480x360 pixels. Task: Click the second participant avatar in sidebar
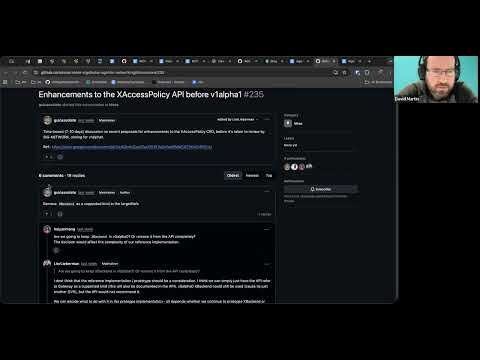(x=294, y=167)
